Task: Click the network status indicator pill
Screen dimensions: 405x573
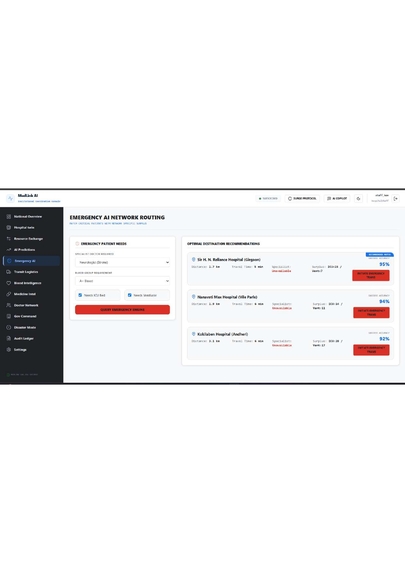Action: [268, 198]
